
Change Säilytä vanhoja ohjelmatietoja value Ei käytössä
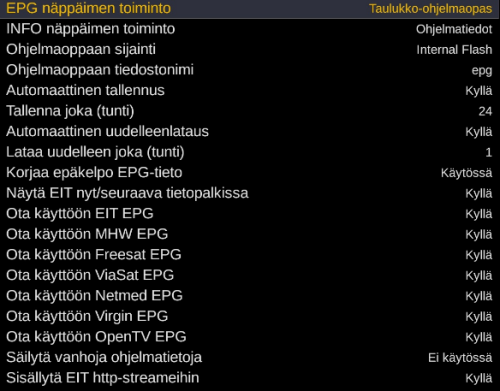[460, 358]
